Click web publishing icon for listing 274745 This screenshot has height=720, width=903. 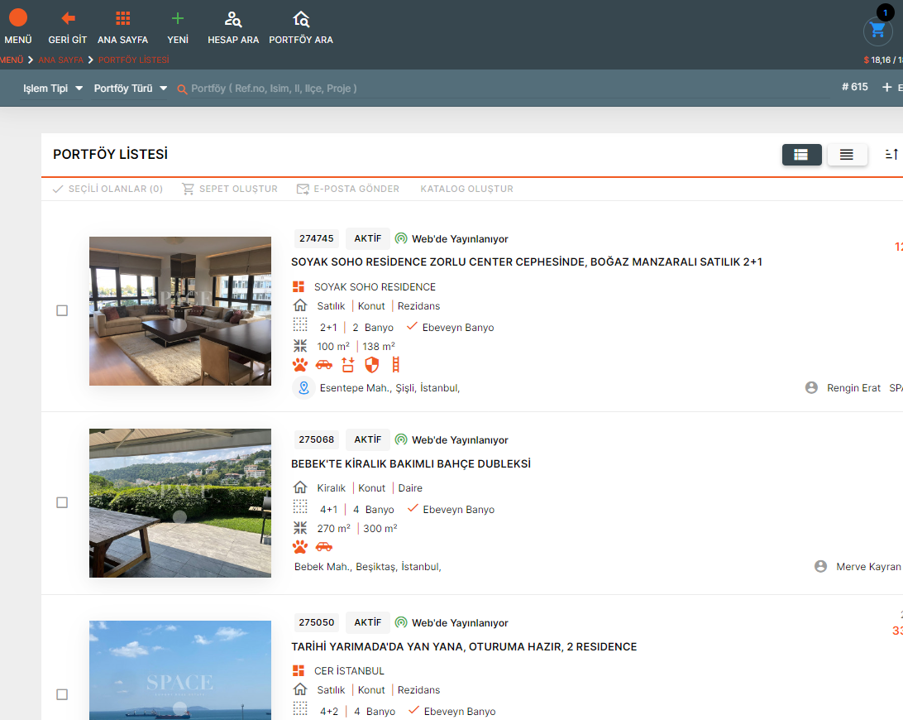pos(401,238)
